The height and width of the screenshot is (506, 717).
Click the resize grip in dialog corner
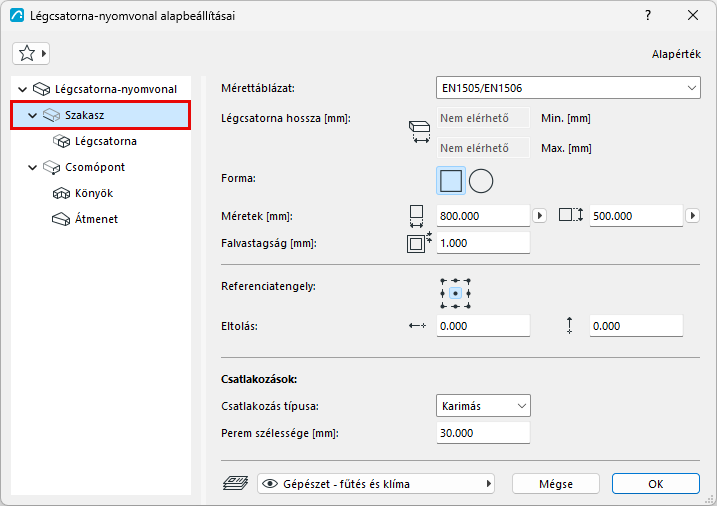(710, 500)
